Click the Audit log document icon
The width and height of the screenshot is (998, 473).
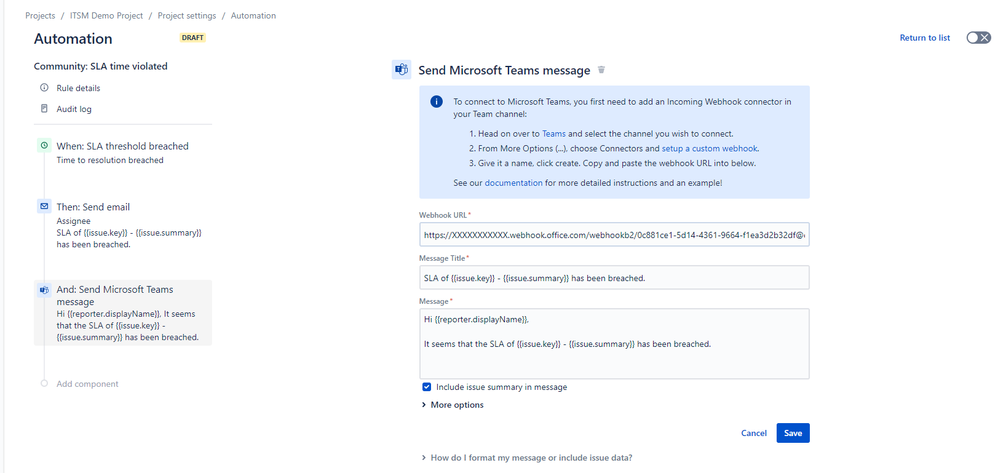pyautogui.click(x=44, y=109)
